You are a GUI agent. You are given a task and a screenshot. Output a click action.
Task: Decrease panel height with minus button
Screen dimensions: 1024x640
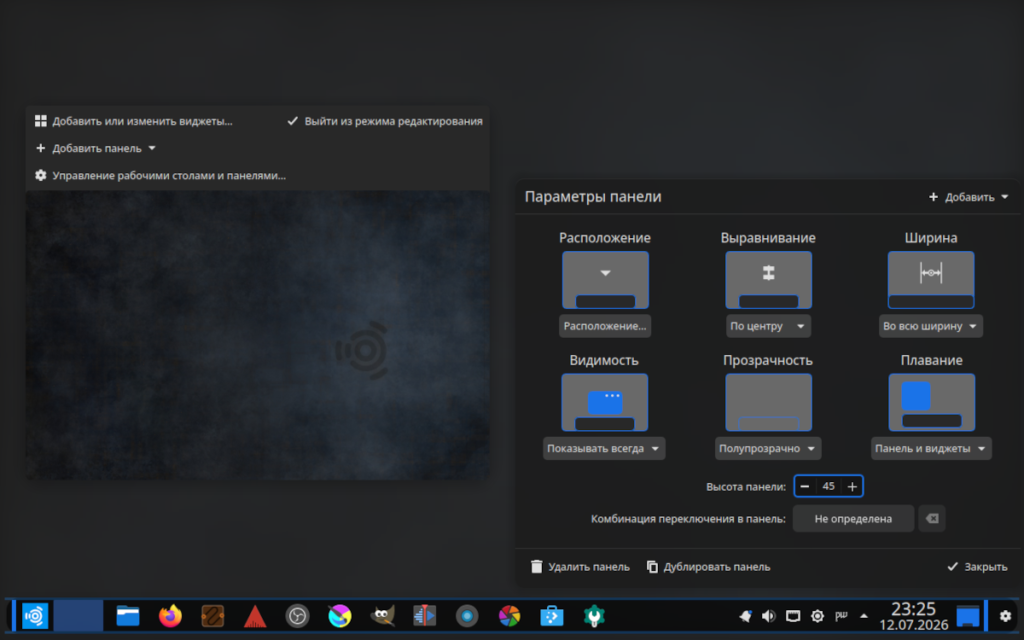(x=805, y=487)
